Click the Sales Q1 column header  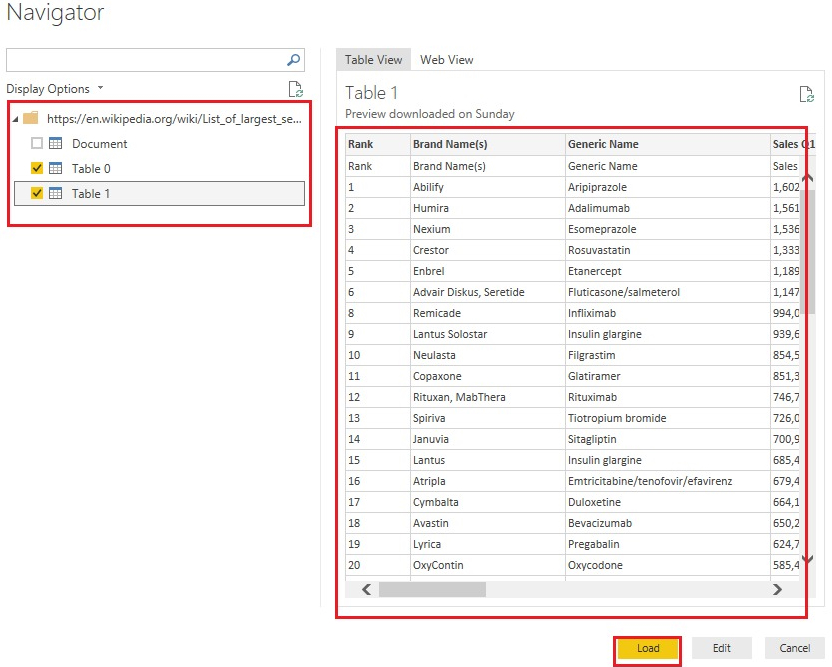(x=793, y=144)
